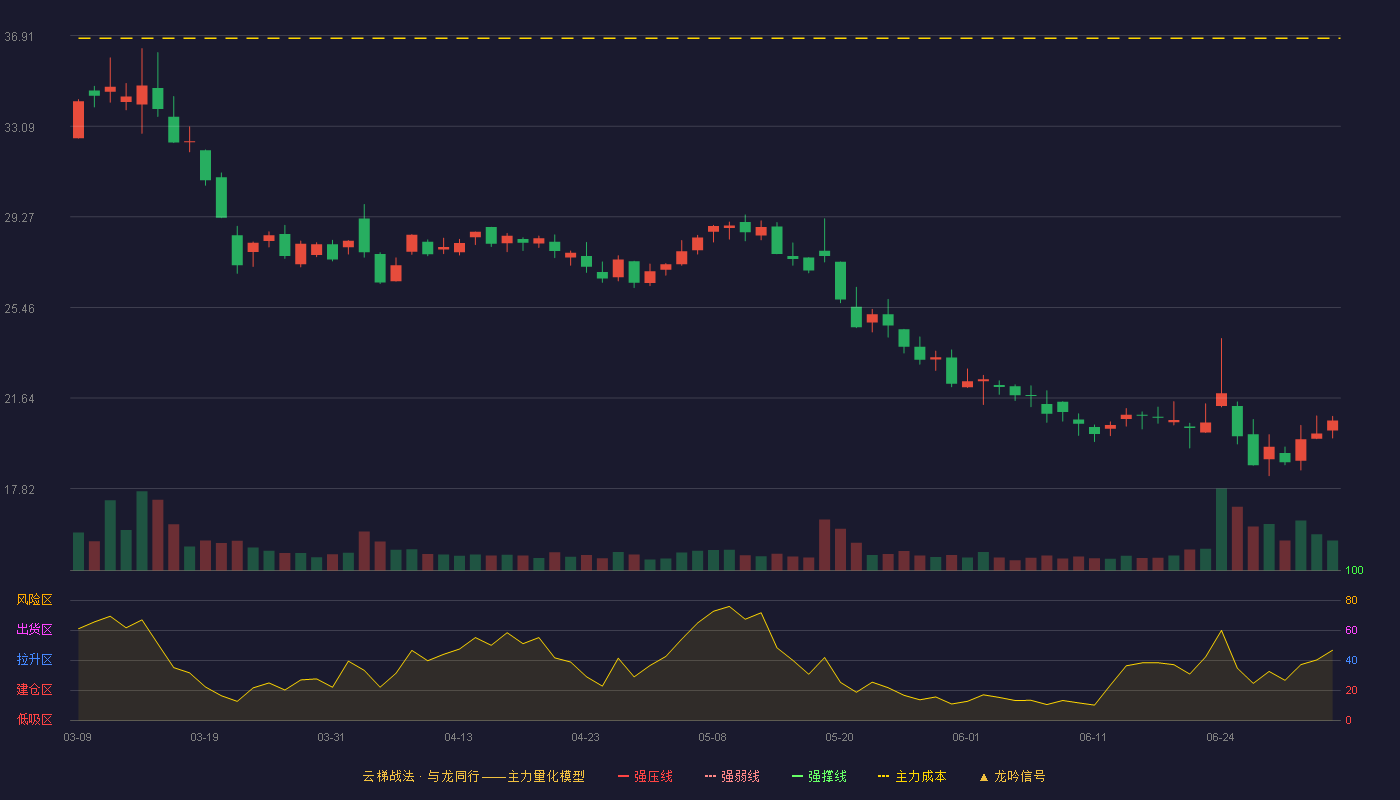The image size is (1400, 800).
Task: Click the 06-24 date label
Action: click(1220, 737)
